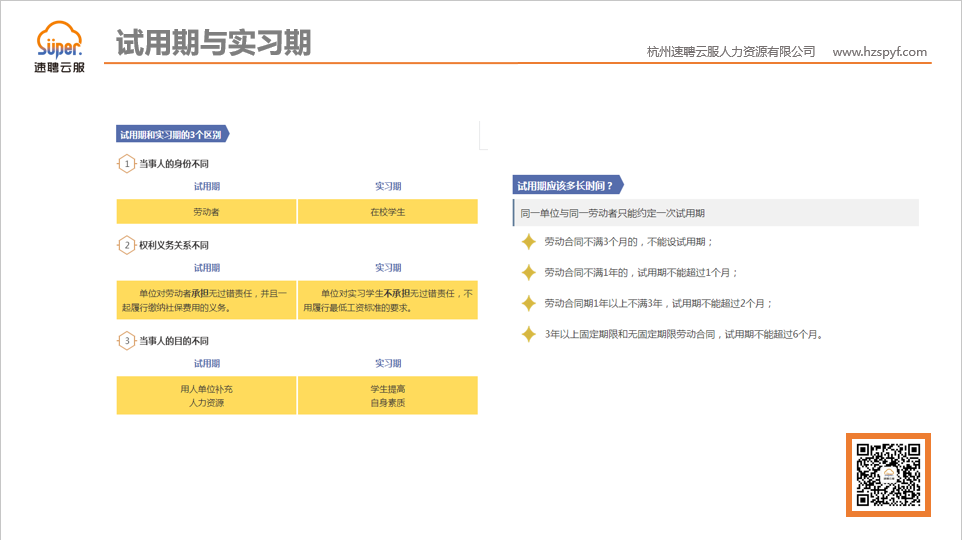The image size is (962, 540).
Task: Select the 用人单位补充人力资源 cell
Action: tap(207, 395)
